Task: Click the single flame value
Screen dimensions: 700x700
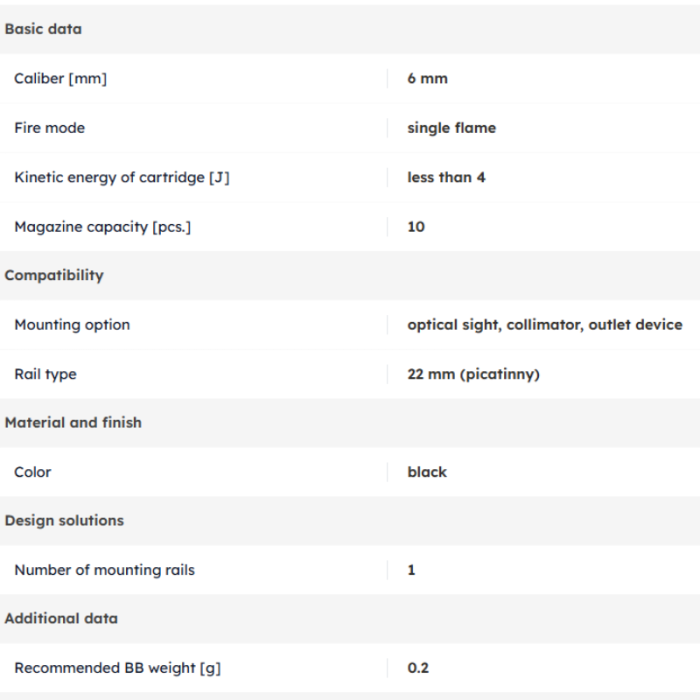Action: tap(451, 128)
